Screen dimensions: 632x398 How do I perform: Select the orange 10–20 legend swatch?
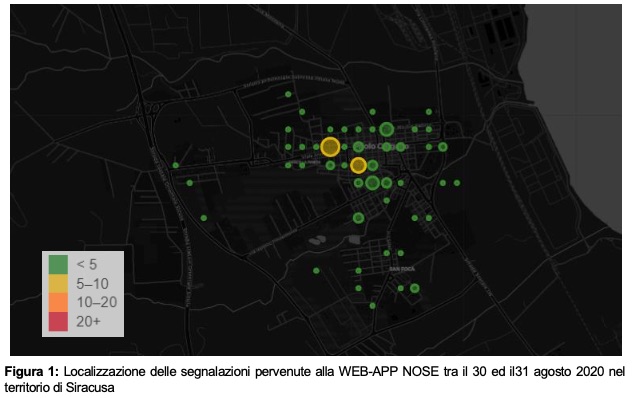coord(58,302)
